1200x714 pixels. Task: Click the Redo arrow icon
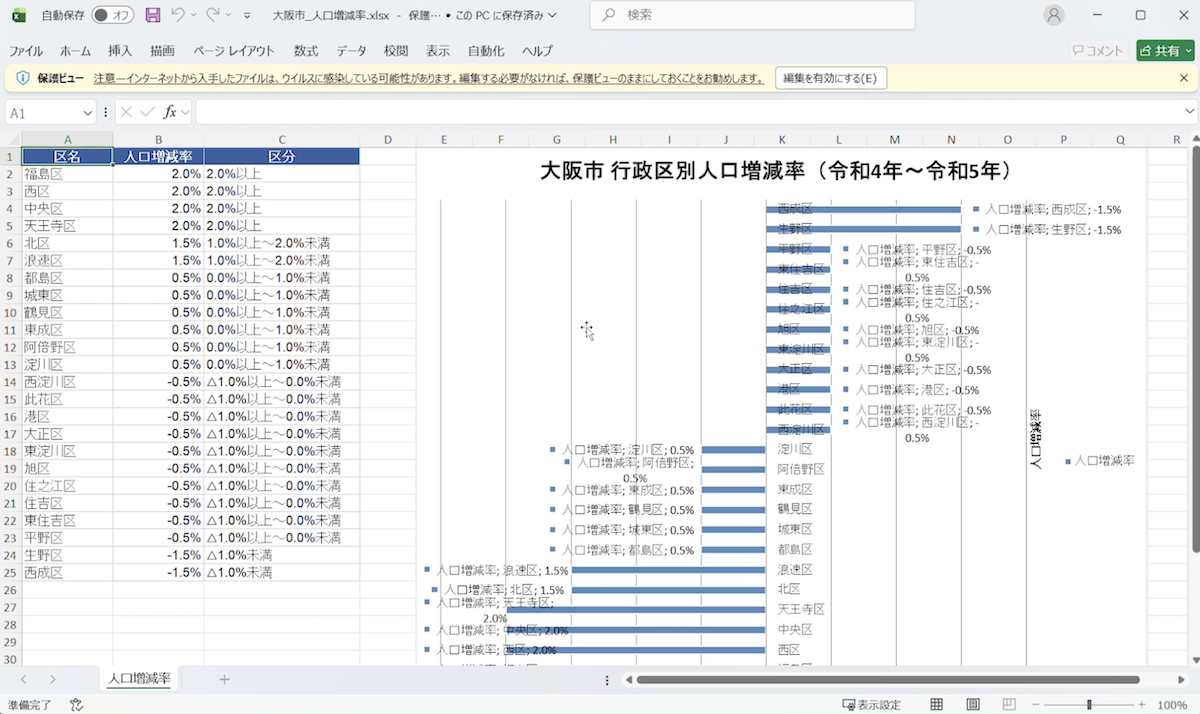pos(212,15)
